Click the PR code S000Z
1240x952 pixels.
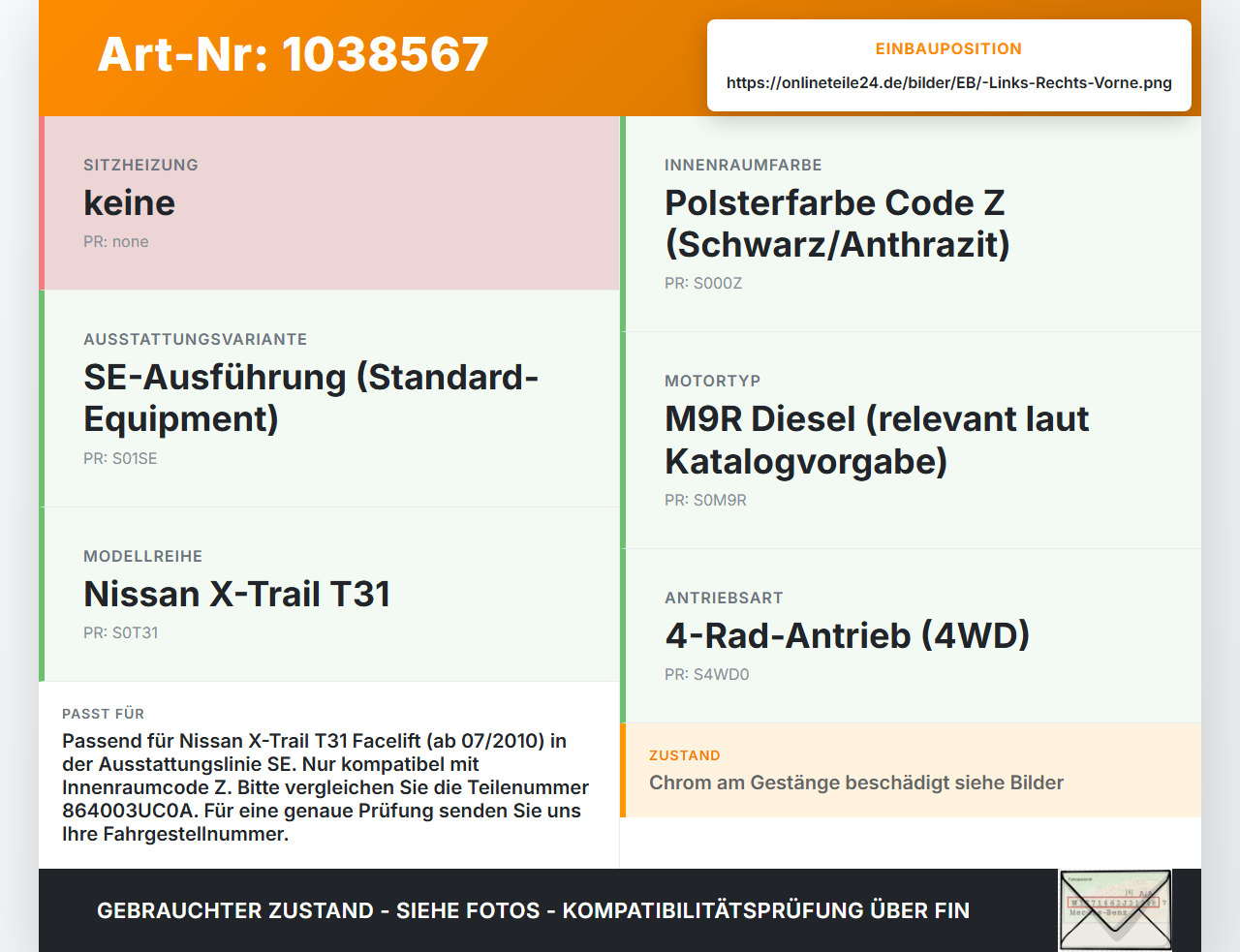pyautogui.click(x=703, y=283)
